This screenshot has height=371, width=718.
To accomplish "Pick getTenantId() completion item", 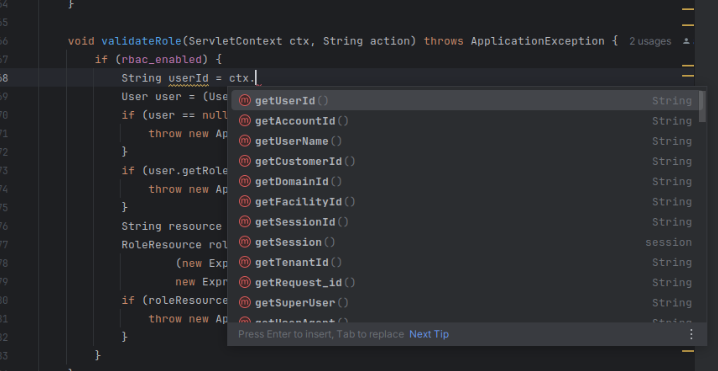I will [x=466, y=262].
